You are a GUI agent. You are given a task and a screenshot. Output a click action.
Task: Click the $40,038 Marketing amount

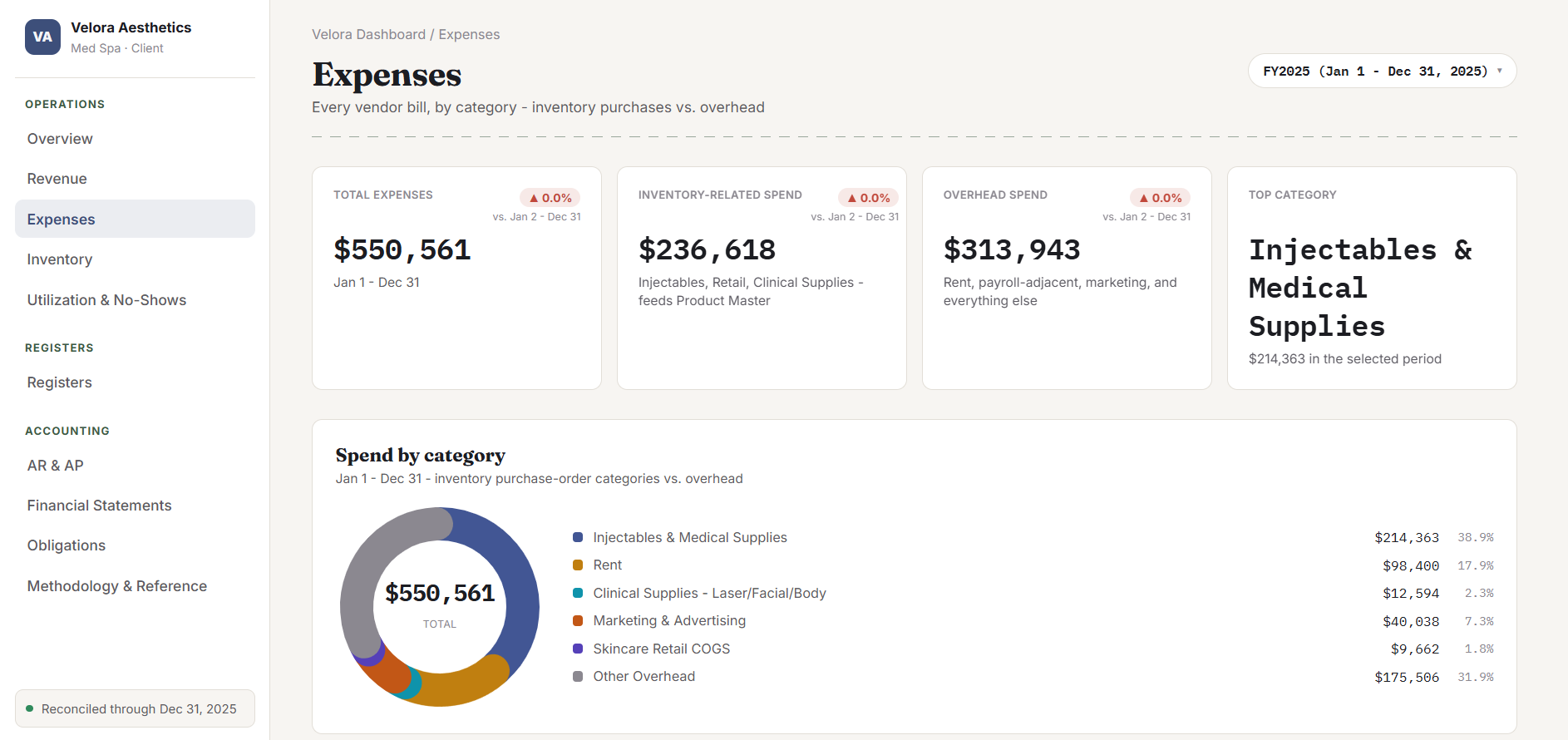tap(1411, 621)
